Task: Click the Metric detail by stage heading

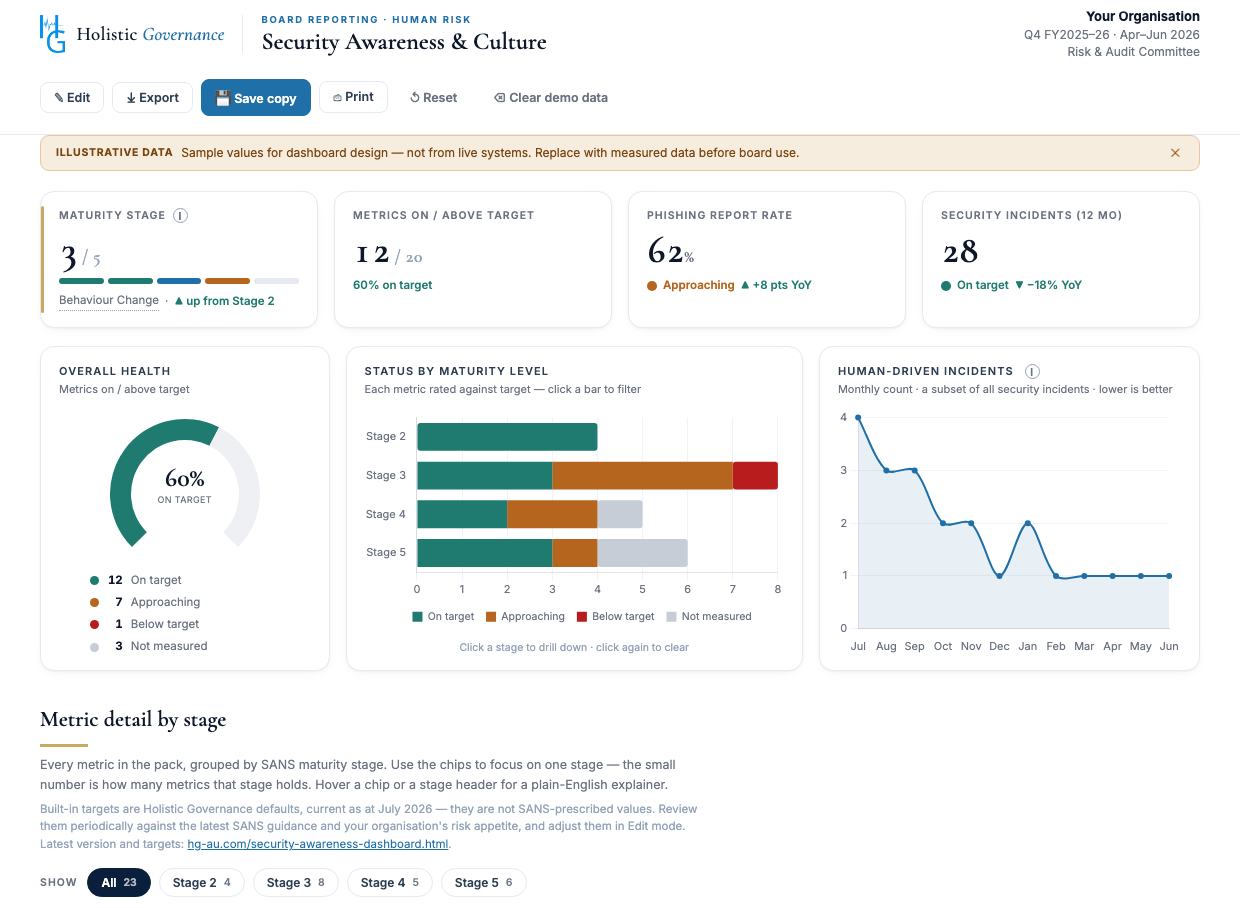Action: coord(133,719)
